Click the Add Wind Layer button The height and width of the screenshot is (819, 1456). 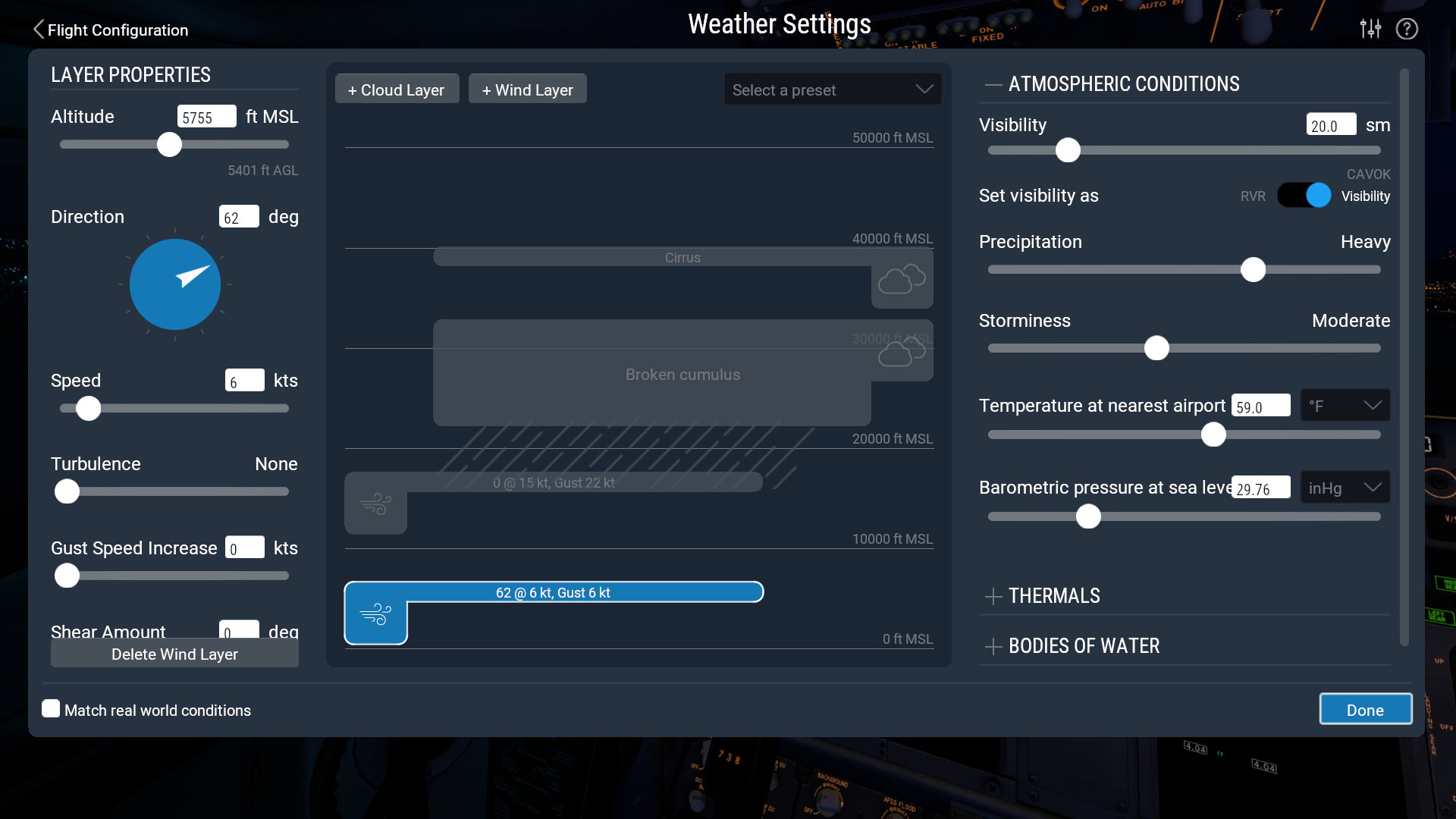coord(527,89)
